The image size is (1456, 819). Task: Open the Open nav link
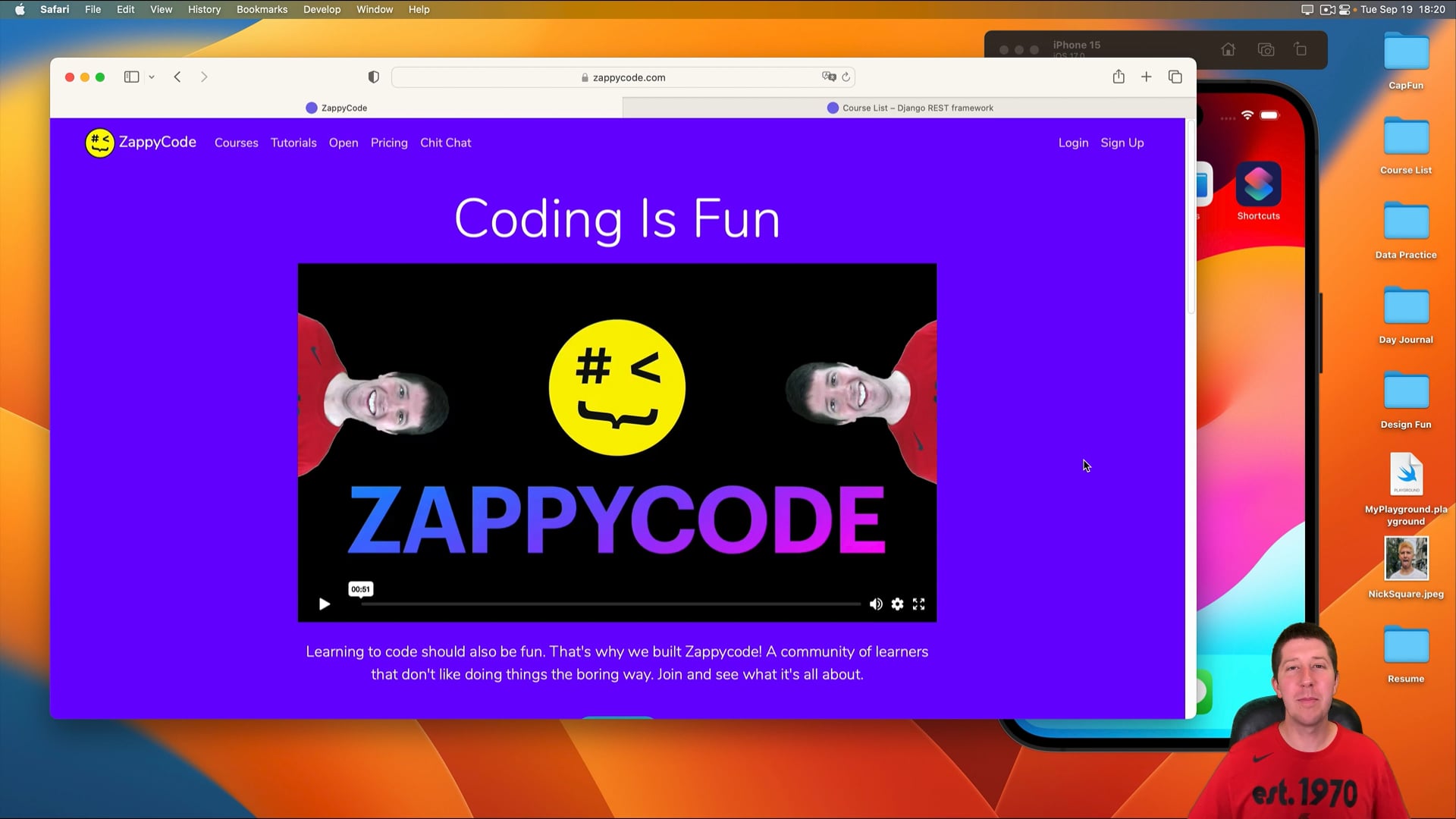(344, 143)
